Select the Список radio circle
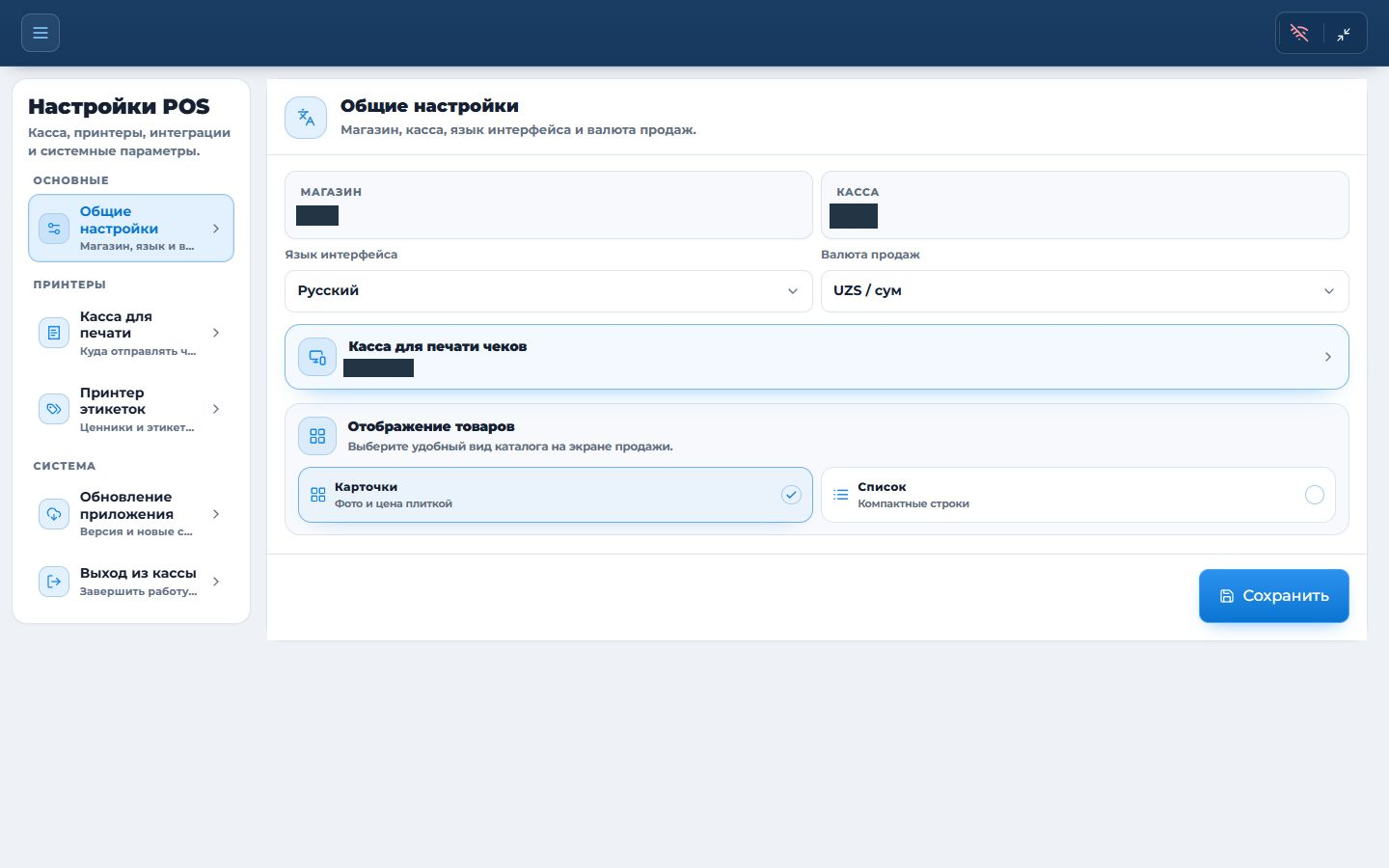The height and width of the screenshot is (868, 1389). click(x=1315, y=495)
